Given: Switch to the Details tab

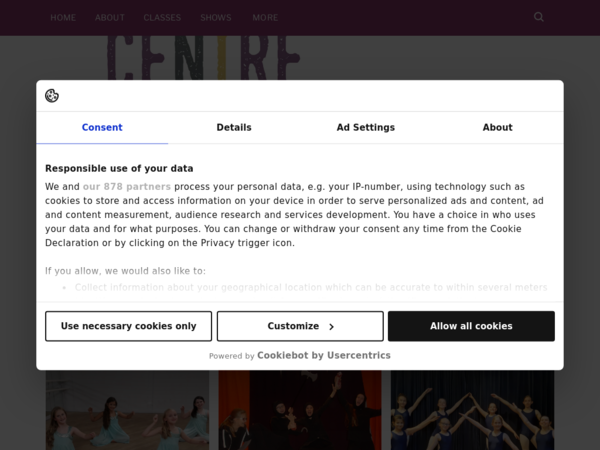Looking at the screenshot, I should coord(234,128).
